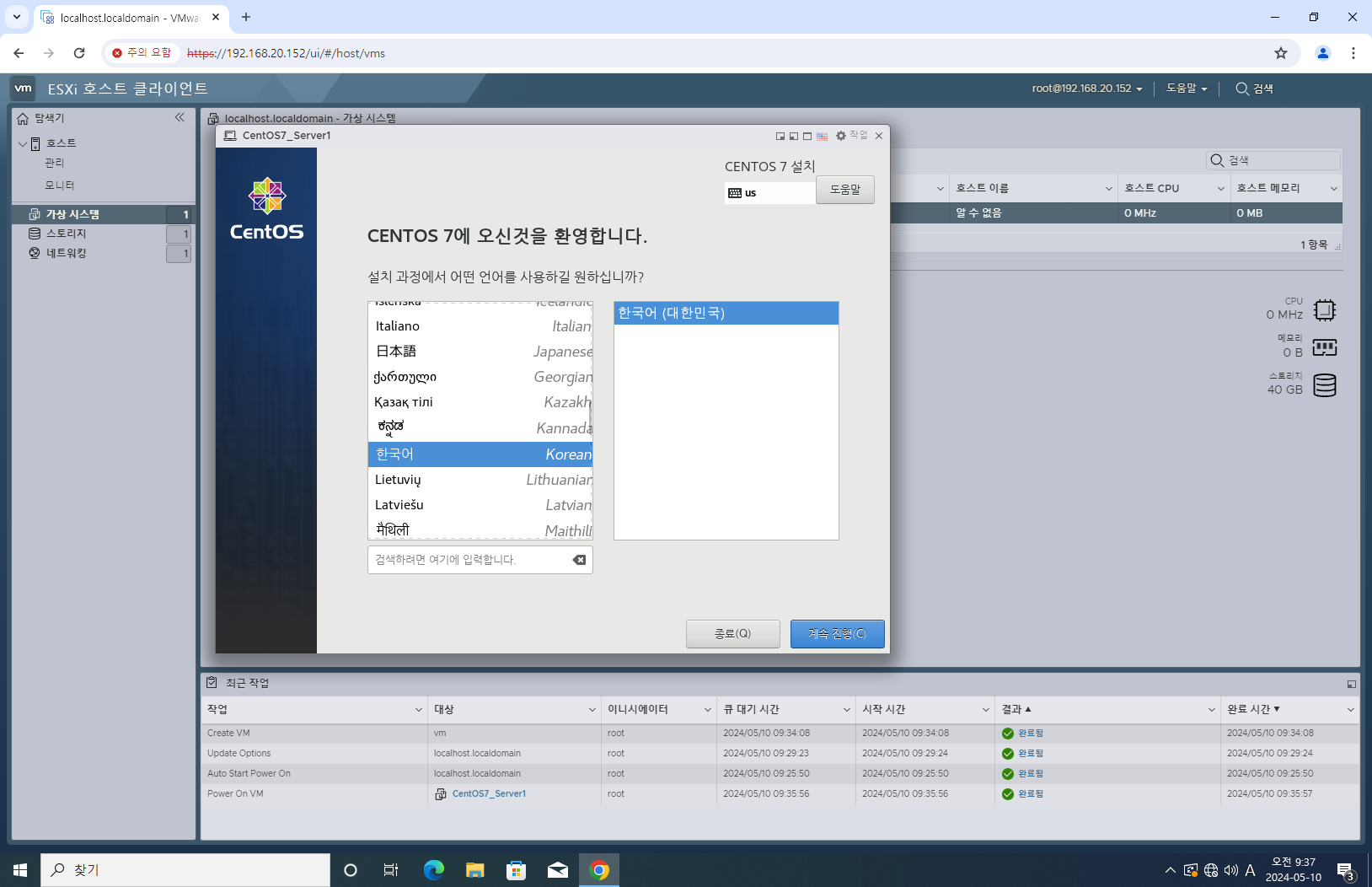Open the Queued time column dropdown
This screenshot has width=1372, height=887.
[x=847, y=710]
